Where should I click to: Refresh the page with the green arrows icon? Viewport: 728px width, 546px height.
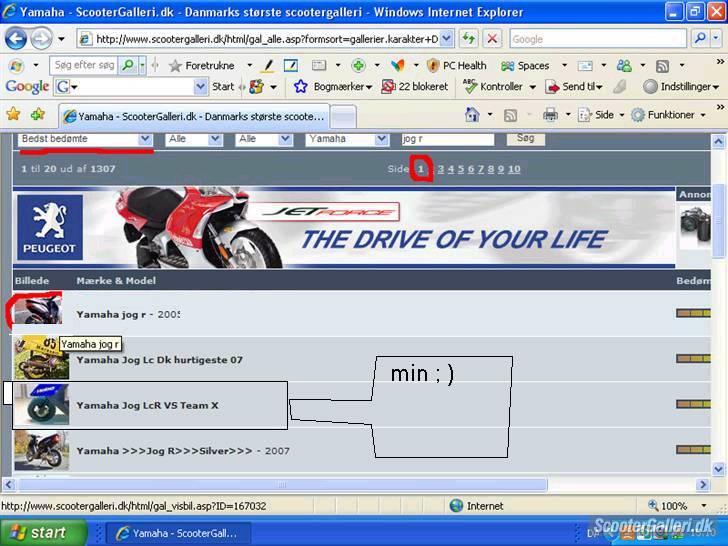click(468, 39)
